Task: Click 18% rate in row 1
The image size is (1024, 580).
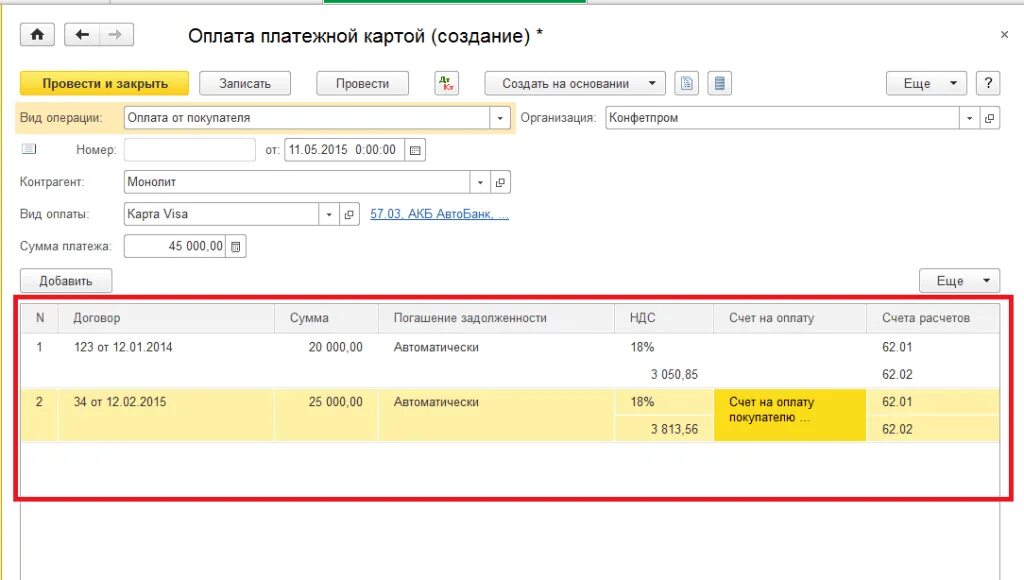Action: pyautogui.click(x=642, y=347)
